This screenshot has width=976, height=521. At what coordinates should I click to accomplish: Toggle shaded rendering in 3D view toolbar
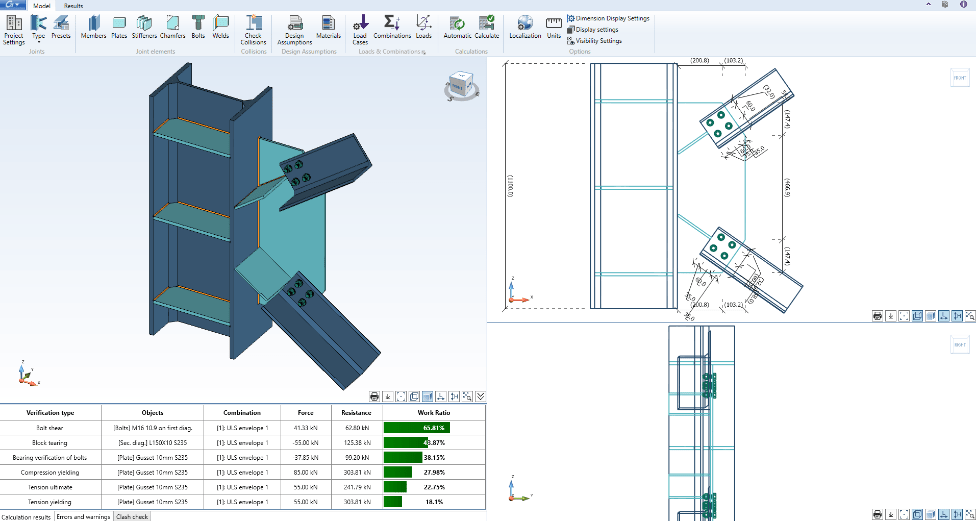[x=427, y=396]
